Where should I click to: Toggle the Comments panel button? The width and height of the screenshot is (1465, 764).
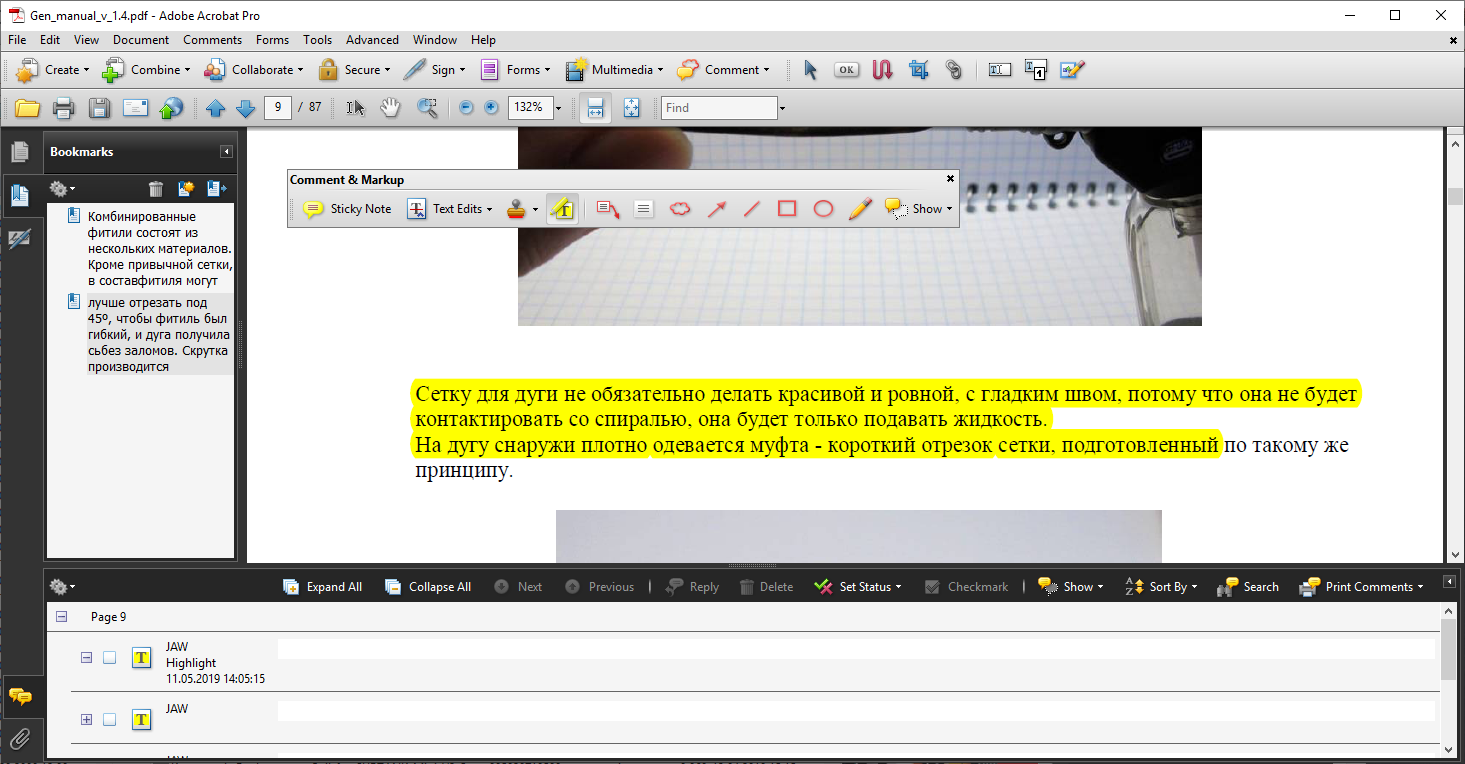[x=20, y=696]
